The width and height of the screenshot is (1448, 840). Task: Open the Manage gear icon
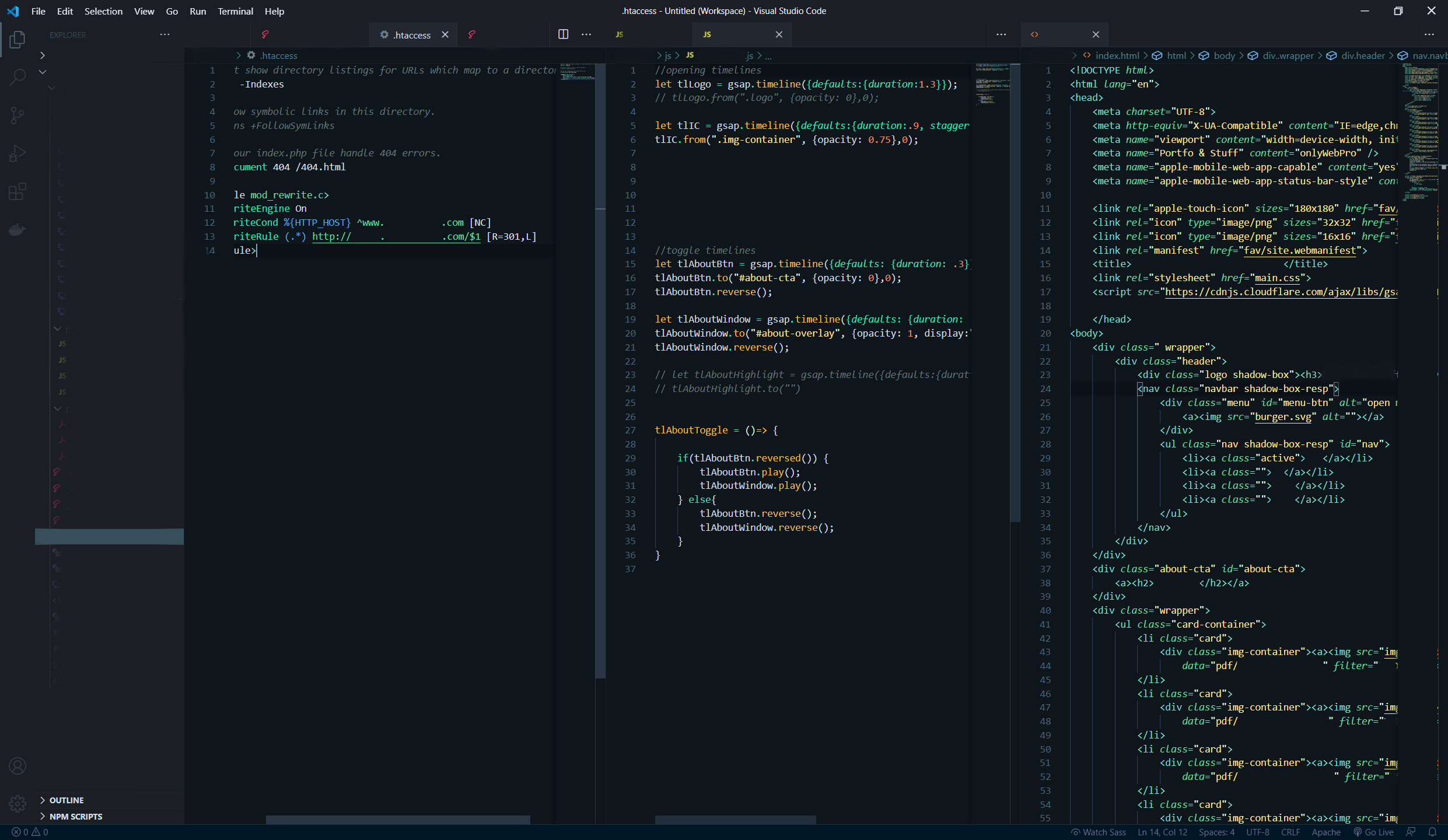pos(18,804)
